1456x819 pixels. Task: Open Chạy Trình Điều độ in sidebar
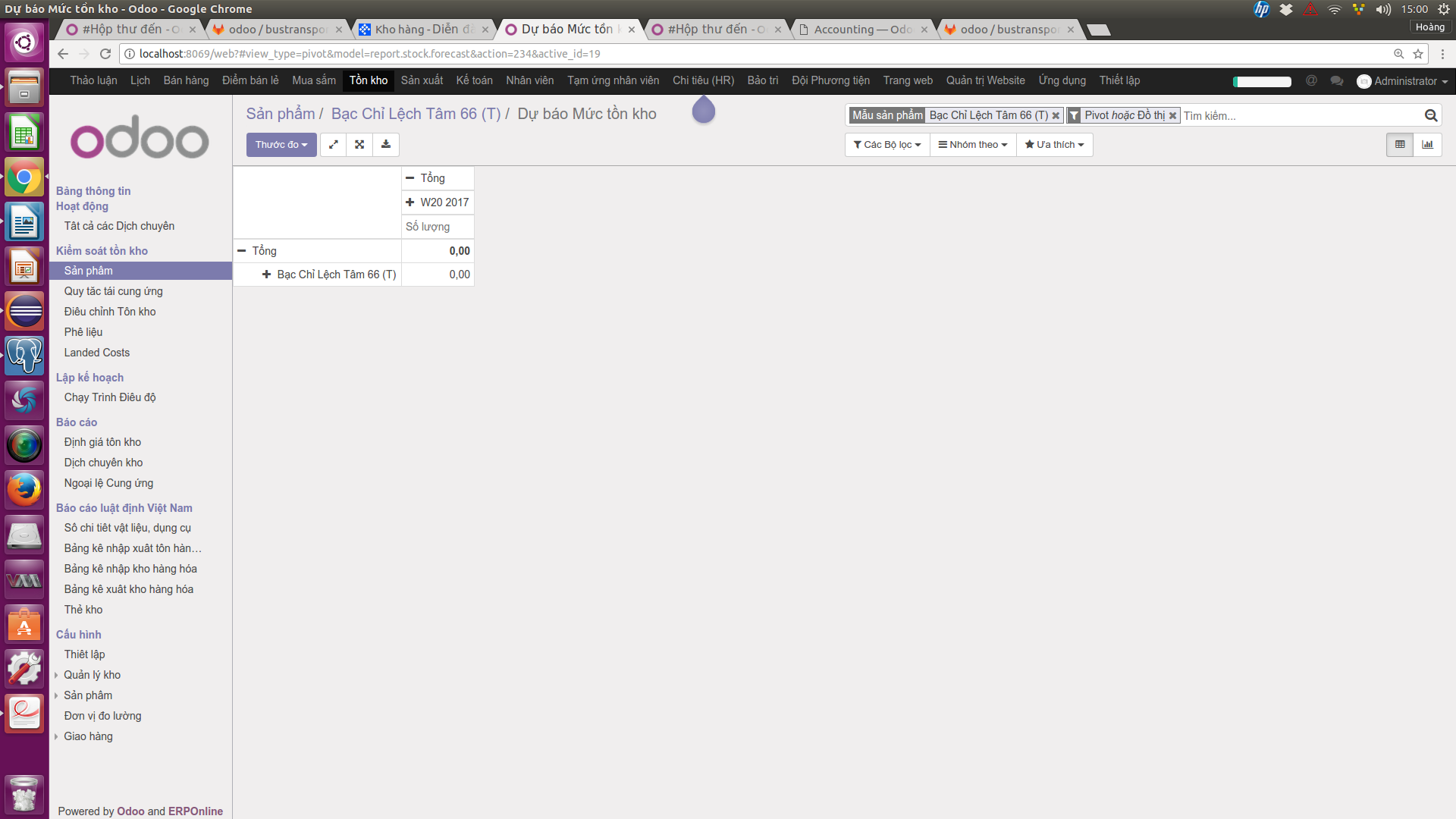click(x=109, y=397)
